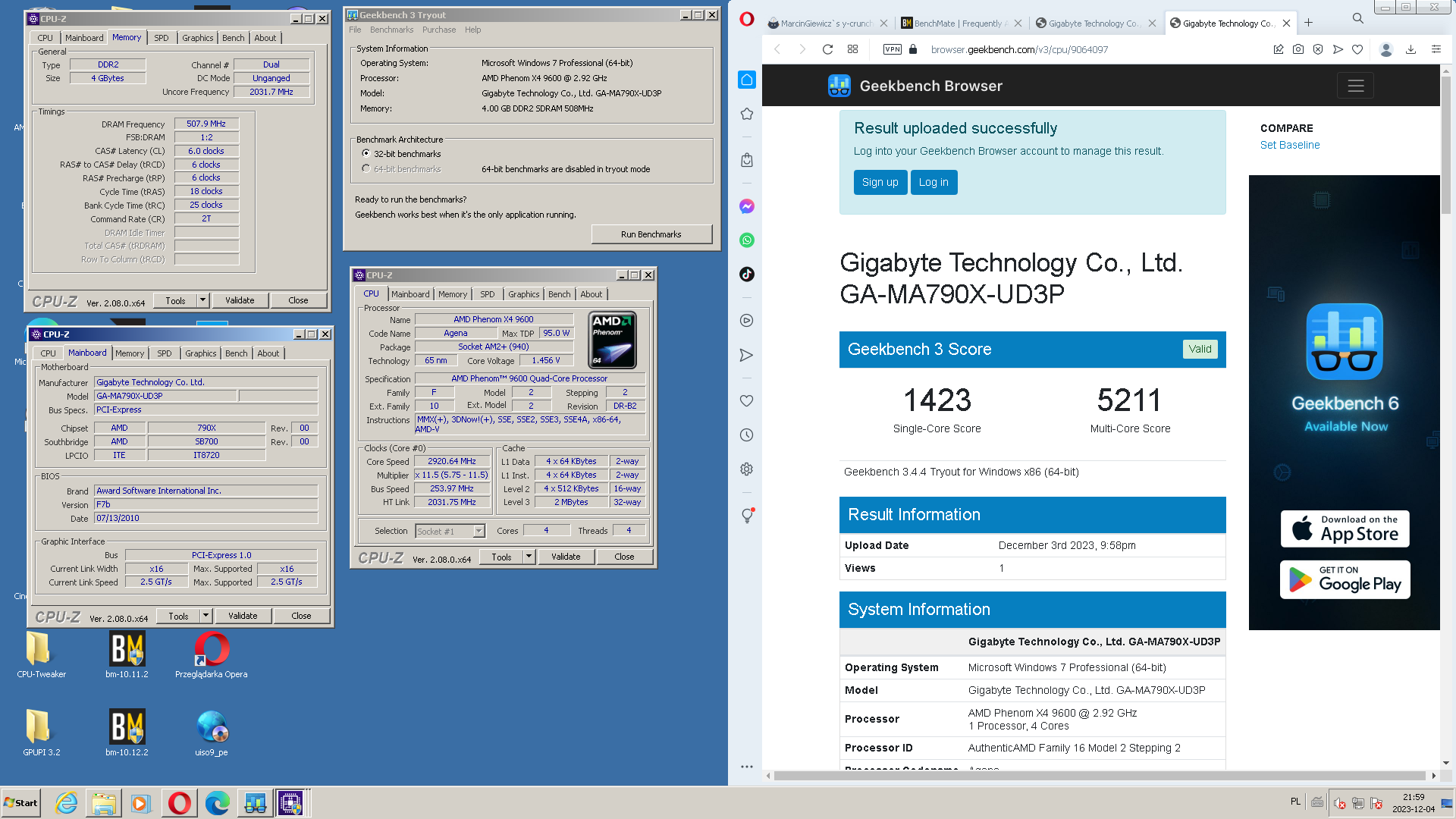This screenshot has height=819, width=1456.
Task: Toggle the VPN badge in address bar
Action: pos(893,49)
